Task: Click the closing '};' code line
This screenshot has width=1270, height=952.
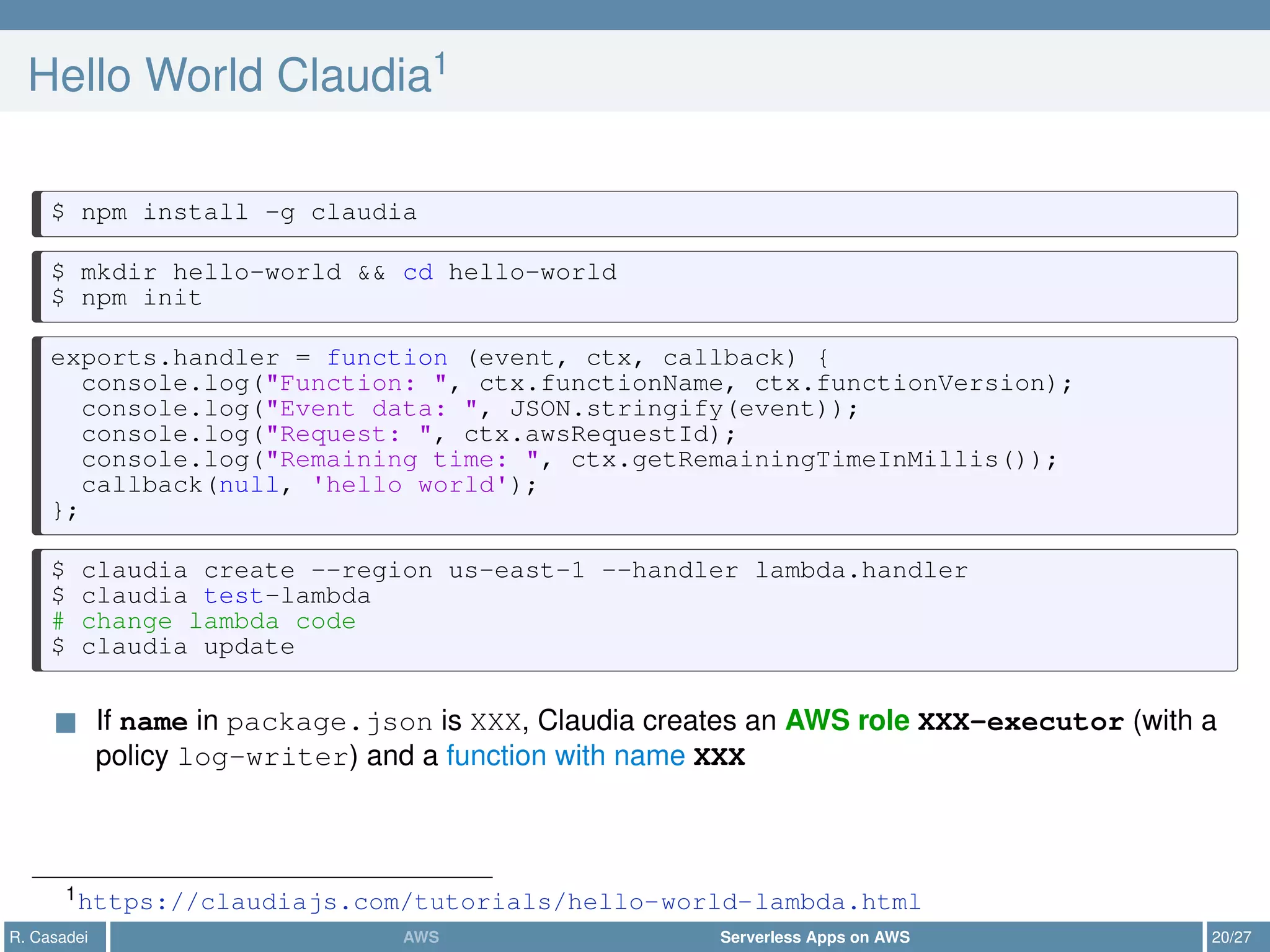Action: 64,510
